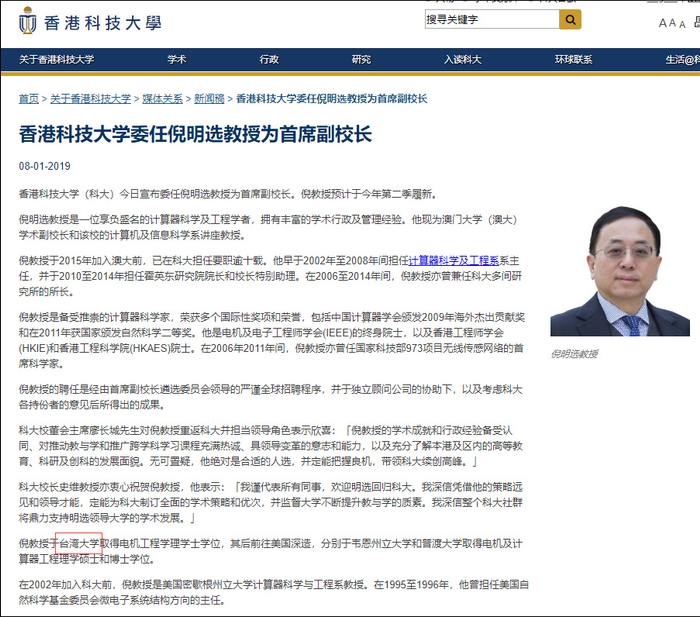Screen dimensions: 700x617
Task: Click the paragraph starting 香港科技大学（科大）今日宣布
Action: [228, 194]
